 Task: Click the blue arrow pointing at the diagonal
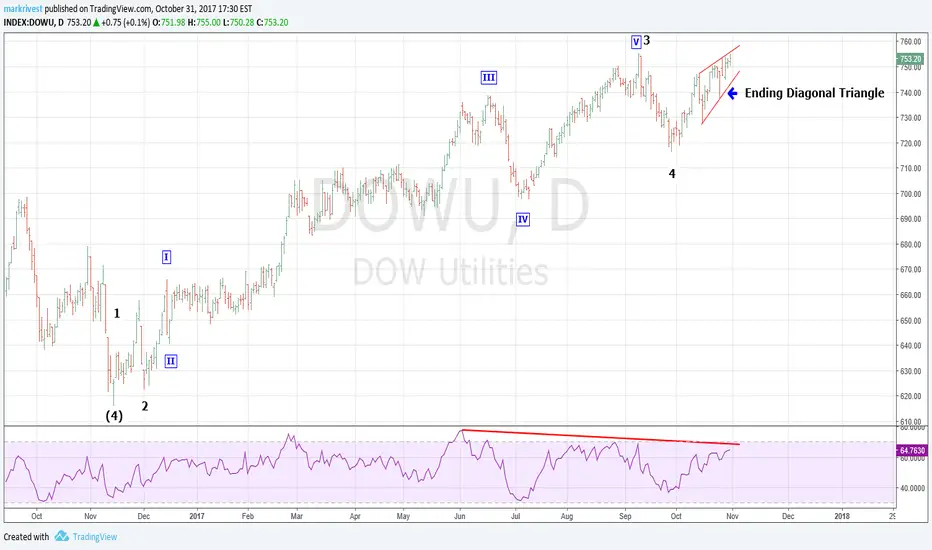click(x=732, y=93)
